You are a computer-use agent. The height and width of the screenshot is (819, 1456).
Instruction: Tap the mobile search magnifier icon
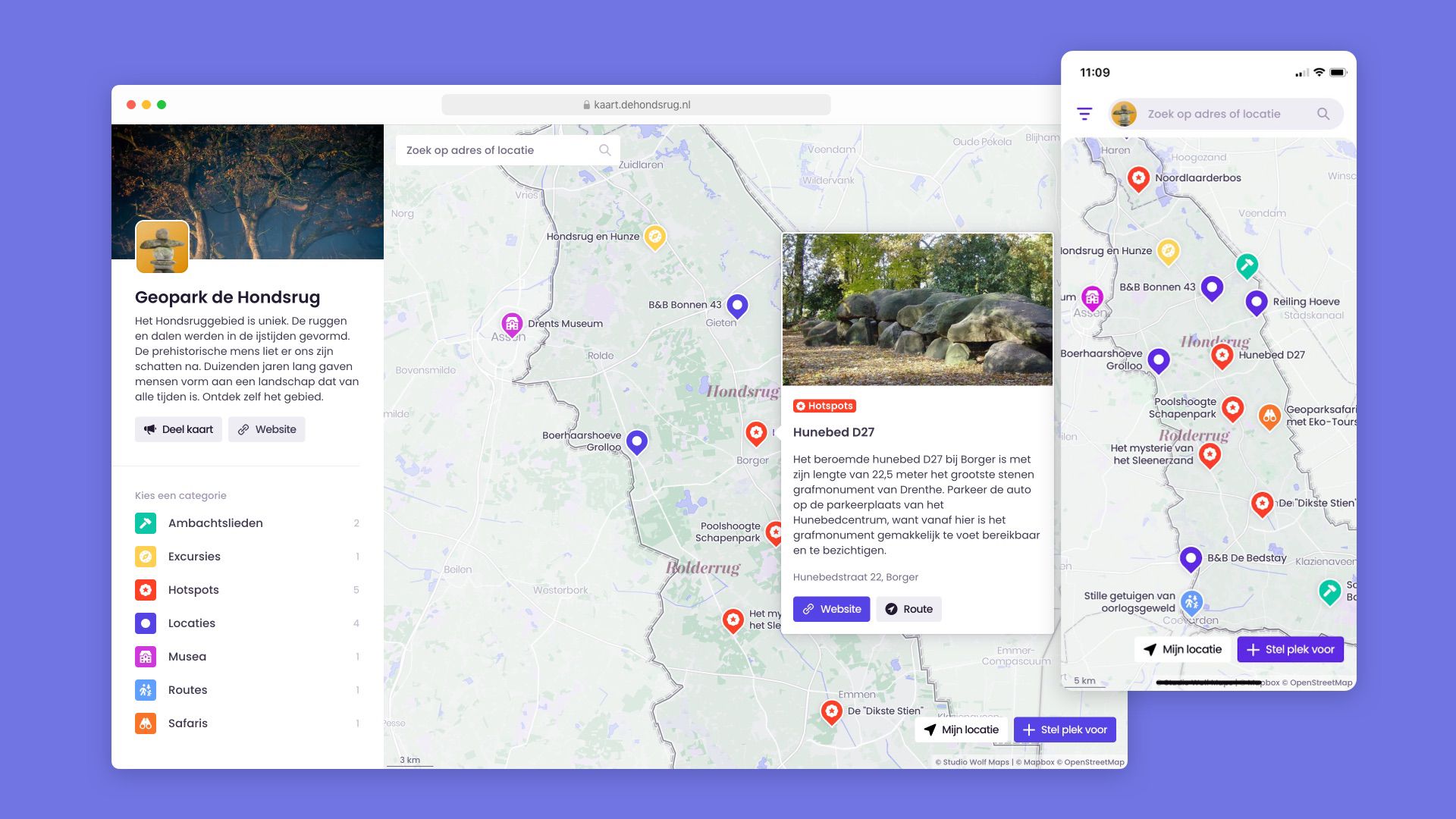click(x=1323, y=114)
